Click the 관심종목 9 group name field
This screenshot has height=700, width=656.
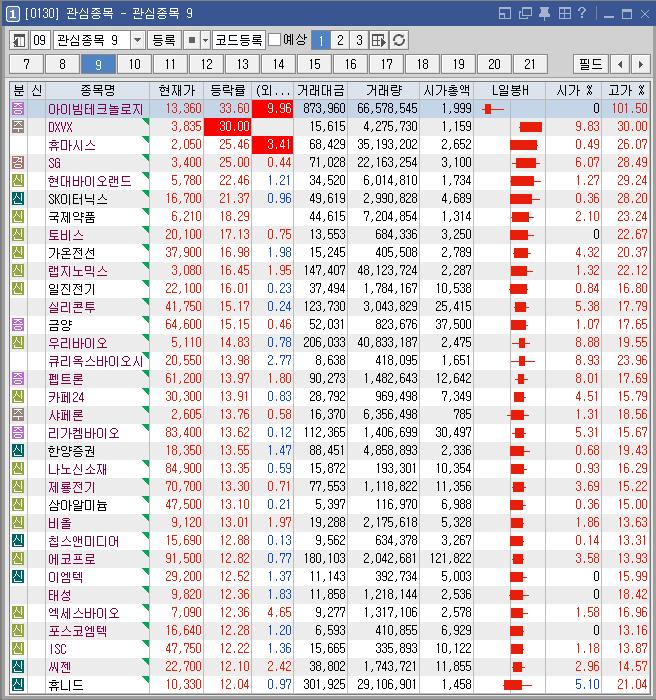tap(92, 41)
